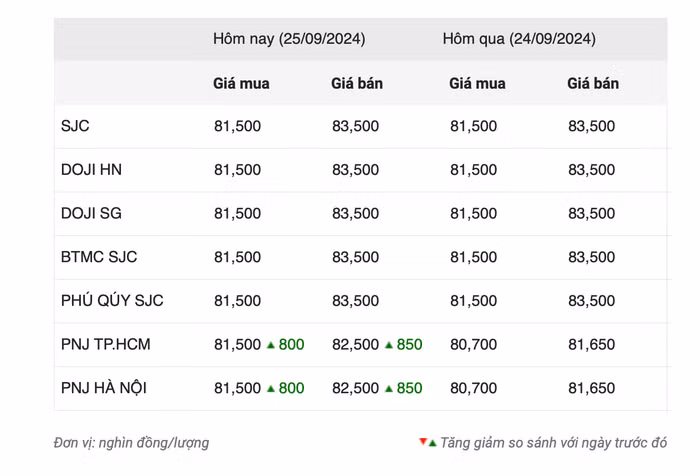Select the SJC row label

pyautogui.click(x=76, y=127)
